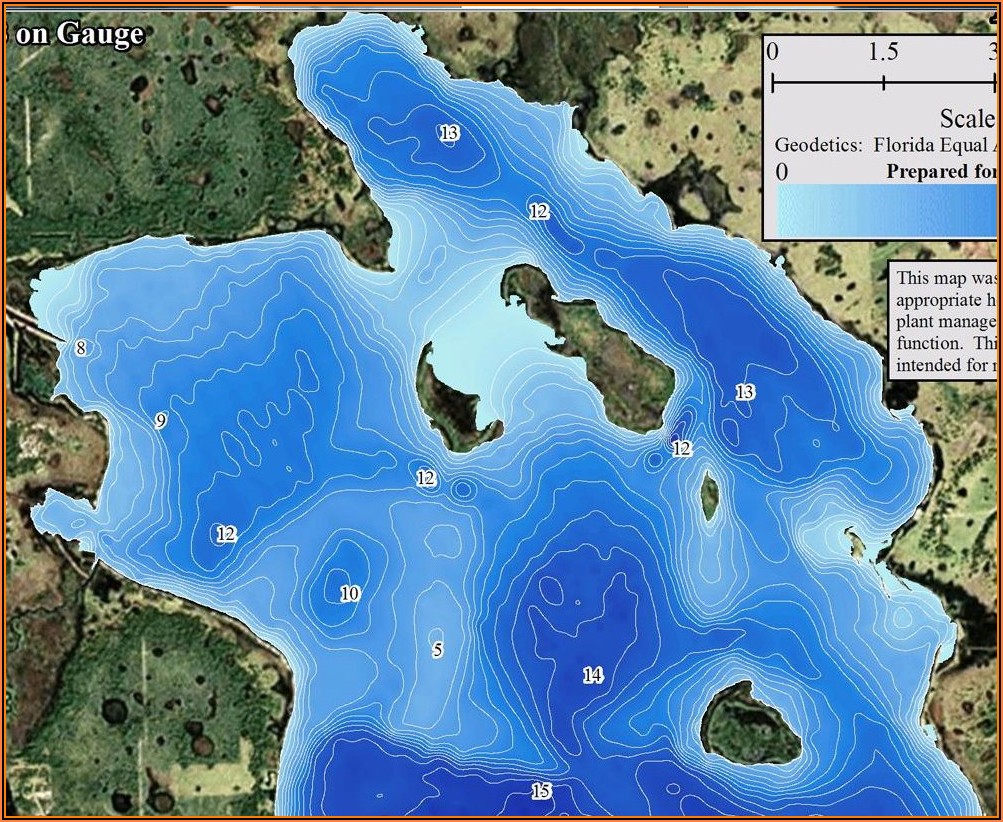
Task: Select the "Geodetics: Florida Equal" legend text
Action: [x=881, y=145]
